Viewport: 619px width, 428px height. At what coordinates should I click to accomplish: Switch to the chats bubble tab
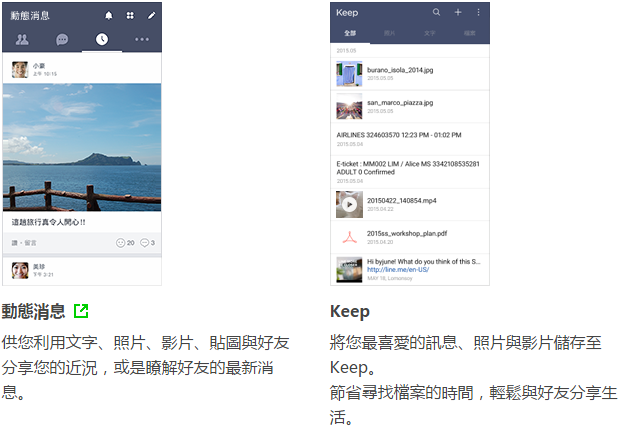pyautogui.click(x=62, y=39)
